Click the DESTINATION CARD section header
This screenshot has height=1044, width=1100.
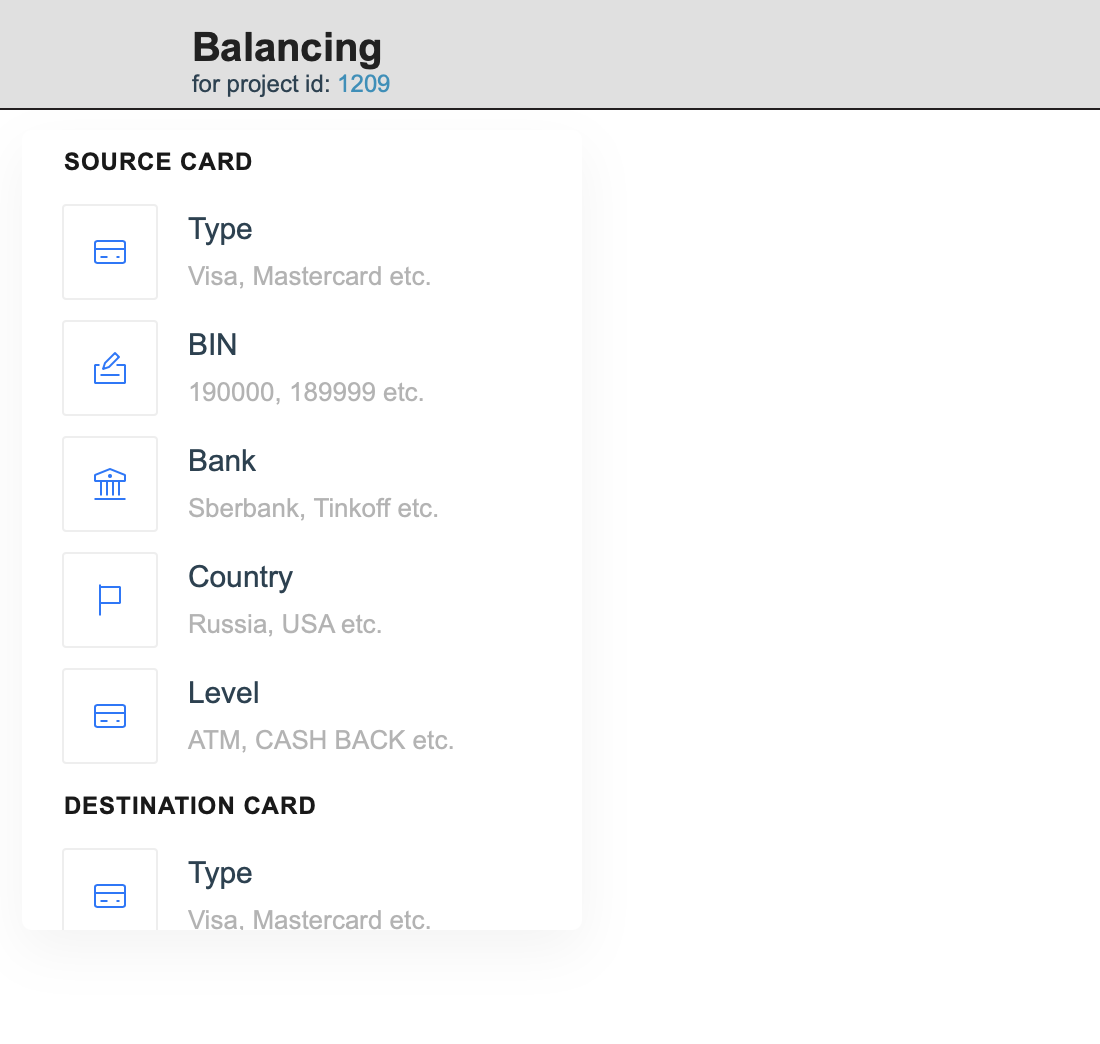tap(189, 805)
